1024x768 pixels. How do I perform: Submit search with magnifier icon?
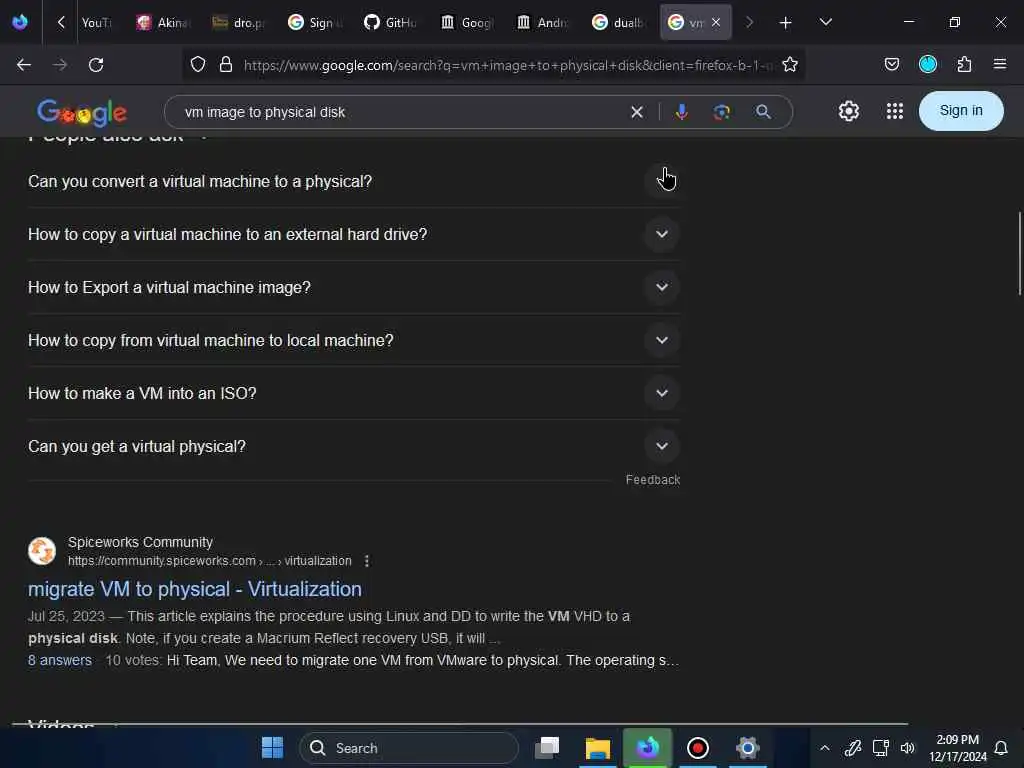click(763, 112)
